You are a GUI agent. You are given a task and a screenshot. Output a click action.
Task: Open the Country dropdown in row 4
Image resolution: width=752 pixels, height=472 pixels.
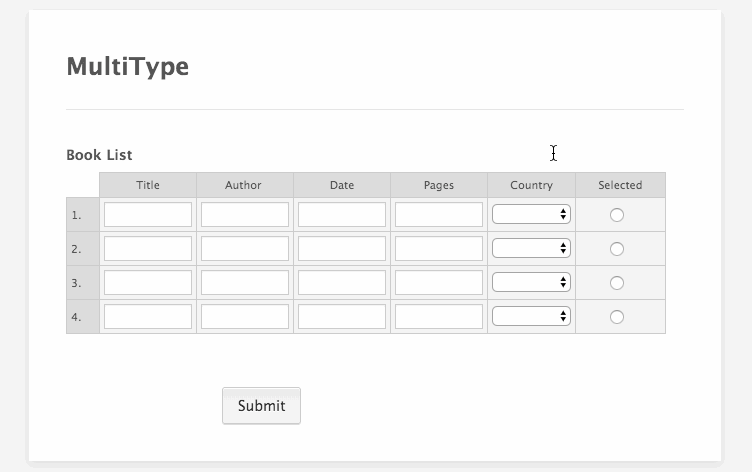[x=531, y=316]
